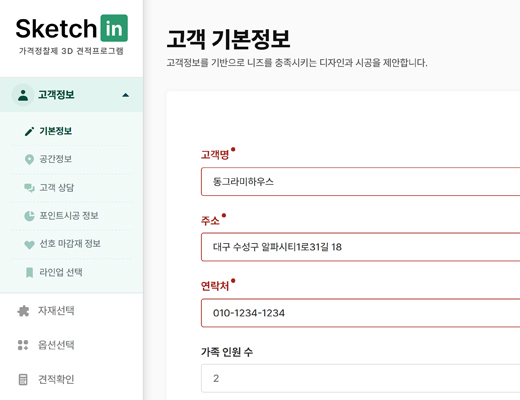Click the puzzle piece icon for 자재선택
The image size is (520, 400).
click(23, 311)
